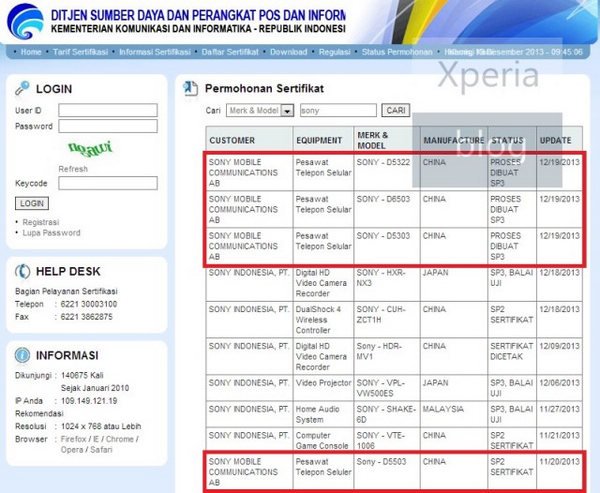Click the Firefox browser link
600x493 pixels.
coord(73,439)
